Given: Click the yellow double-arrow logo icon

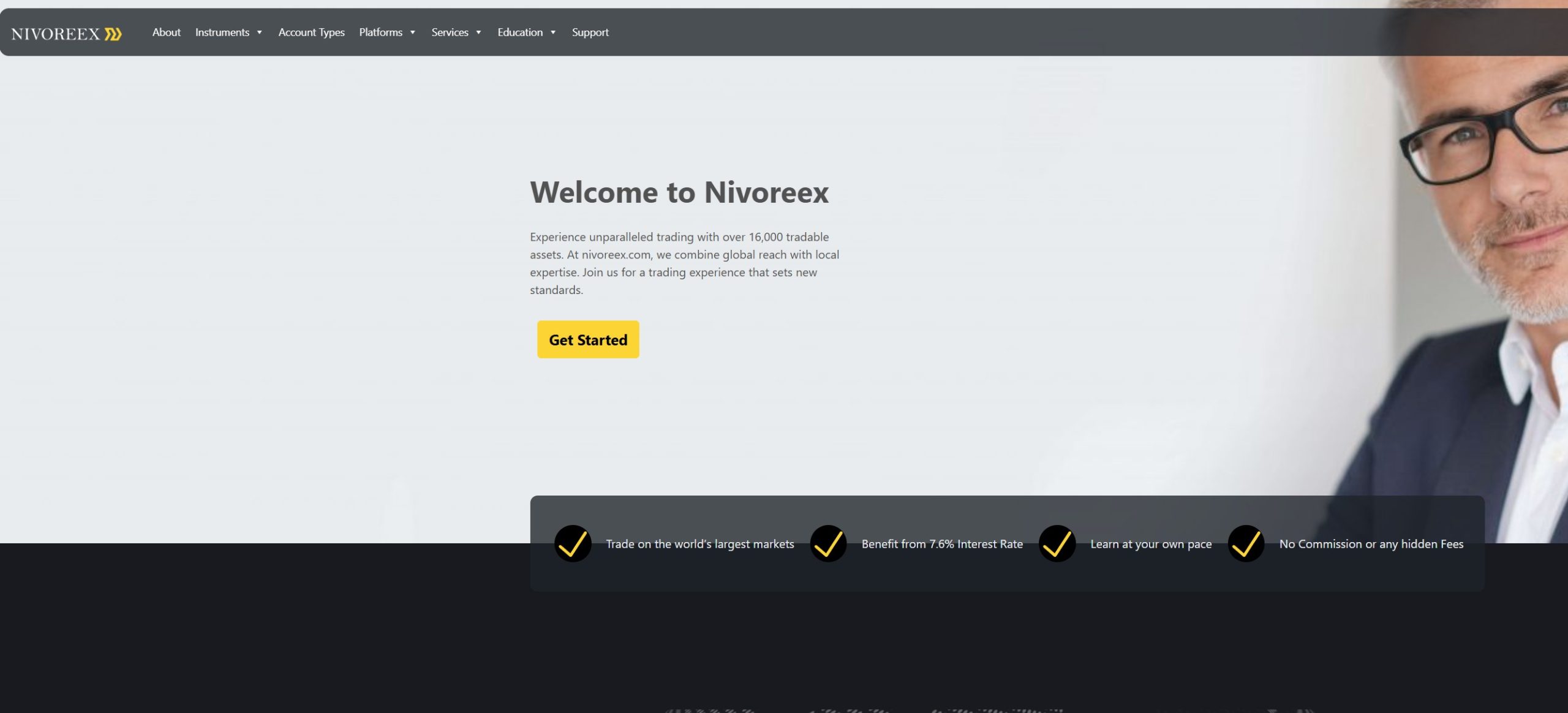Looking at the screenshot, I should coord(112,34).
